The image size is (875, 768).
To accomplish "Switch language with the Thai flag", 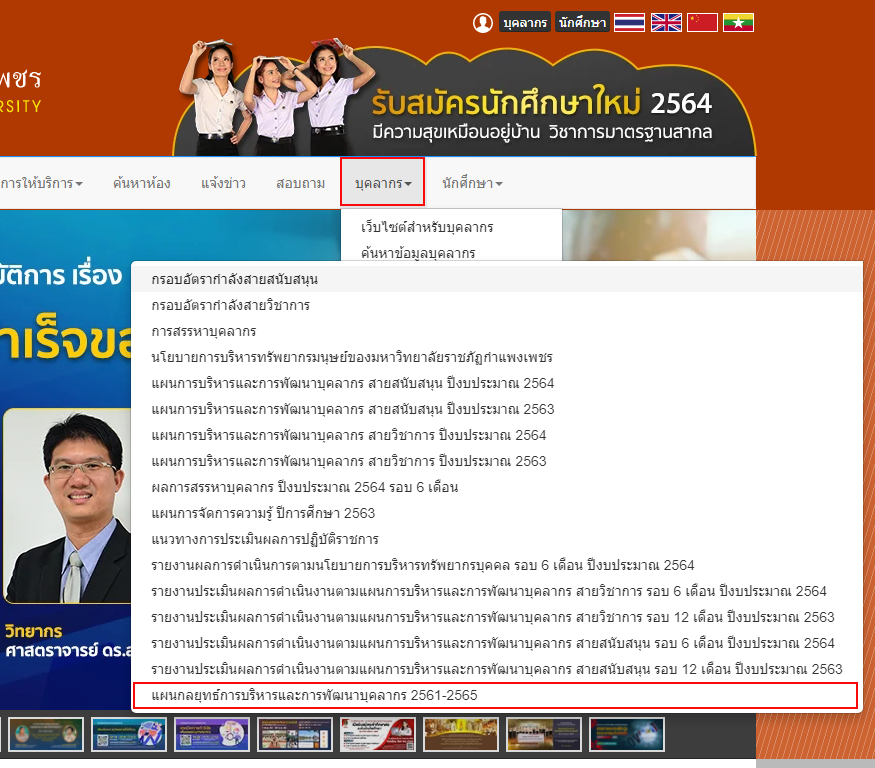I will point(629,22).
